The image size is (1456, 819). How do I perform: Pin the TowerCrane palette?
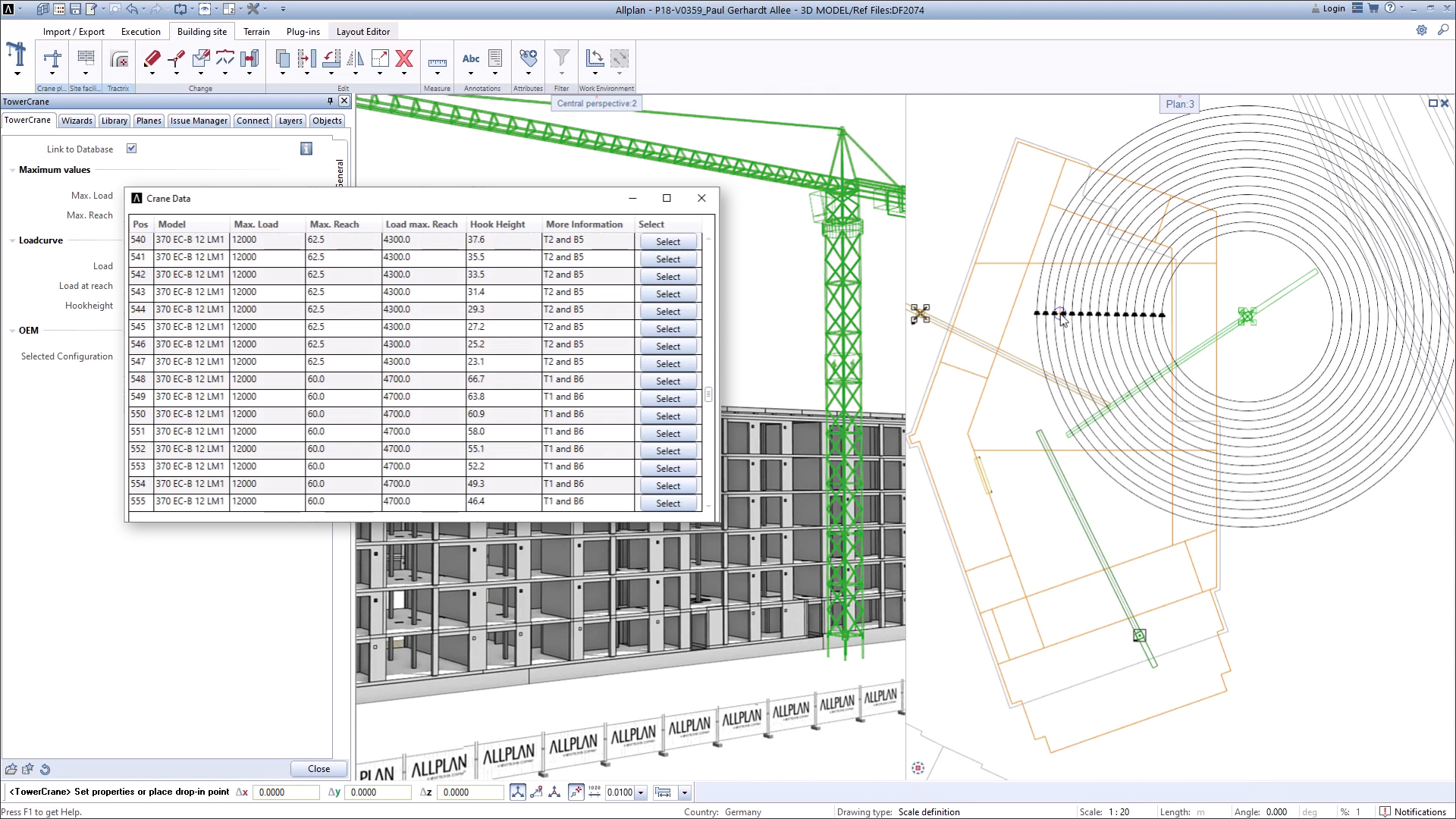(x=330, y=101)
